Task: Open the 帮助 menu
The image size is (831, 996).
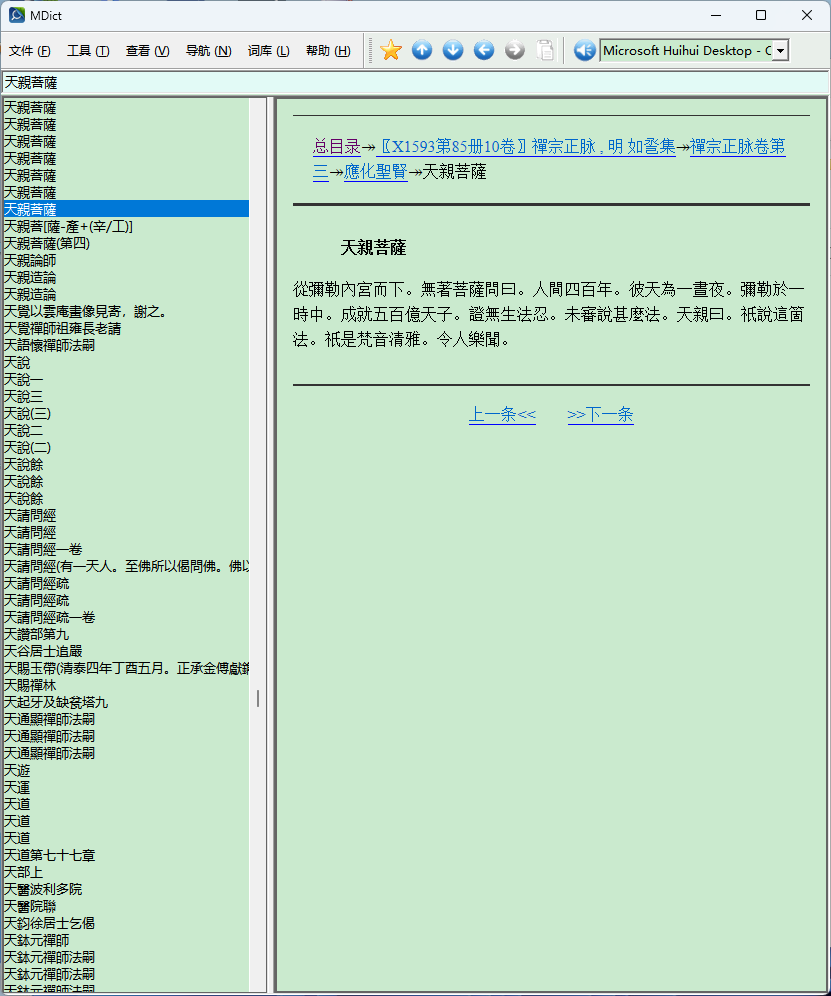Action: coord(328,50)
